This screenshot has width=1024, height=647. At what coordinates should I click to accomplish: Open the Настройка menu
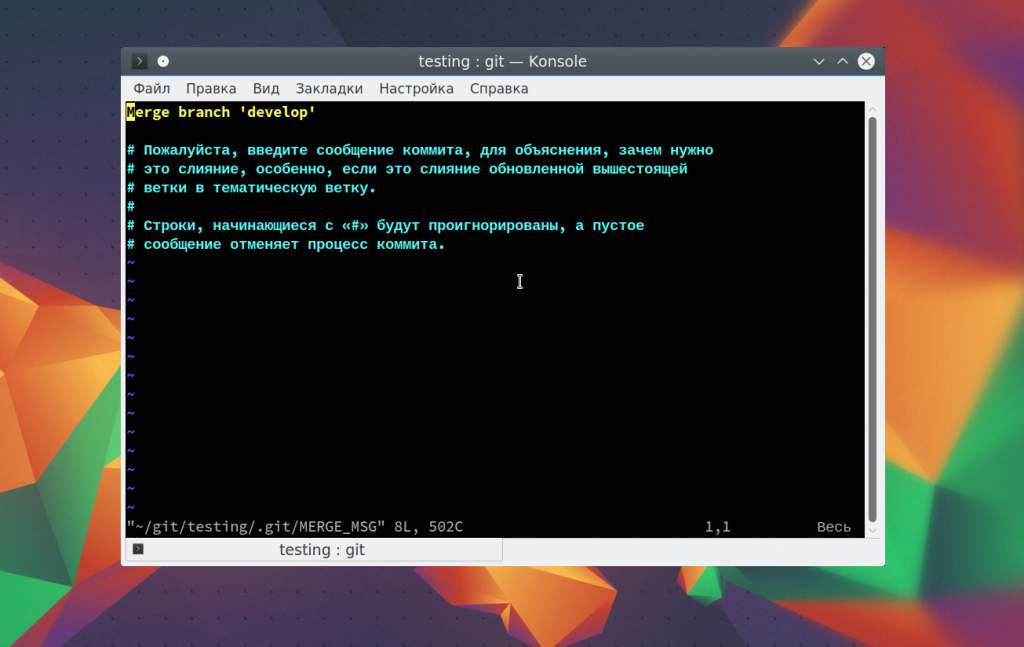click(x=416, y=88)
